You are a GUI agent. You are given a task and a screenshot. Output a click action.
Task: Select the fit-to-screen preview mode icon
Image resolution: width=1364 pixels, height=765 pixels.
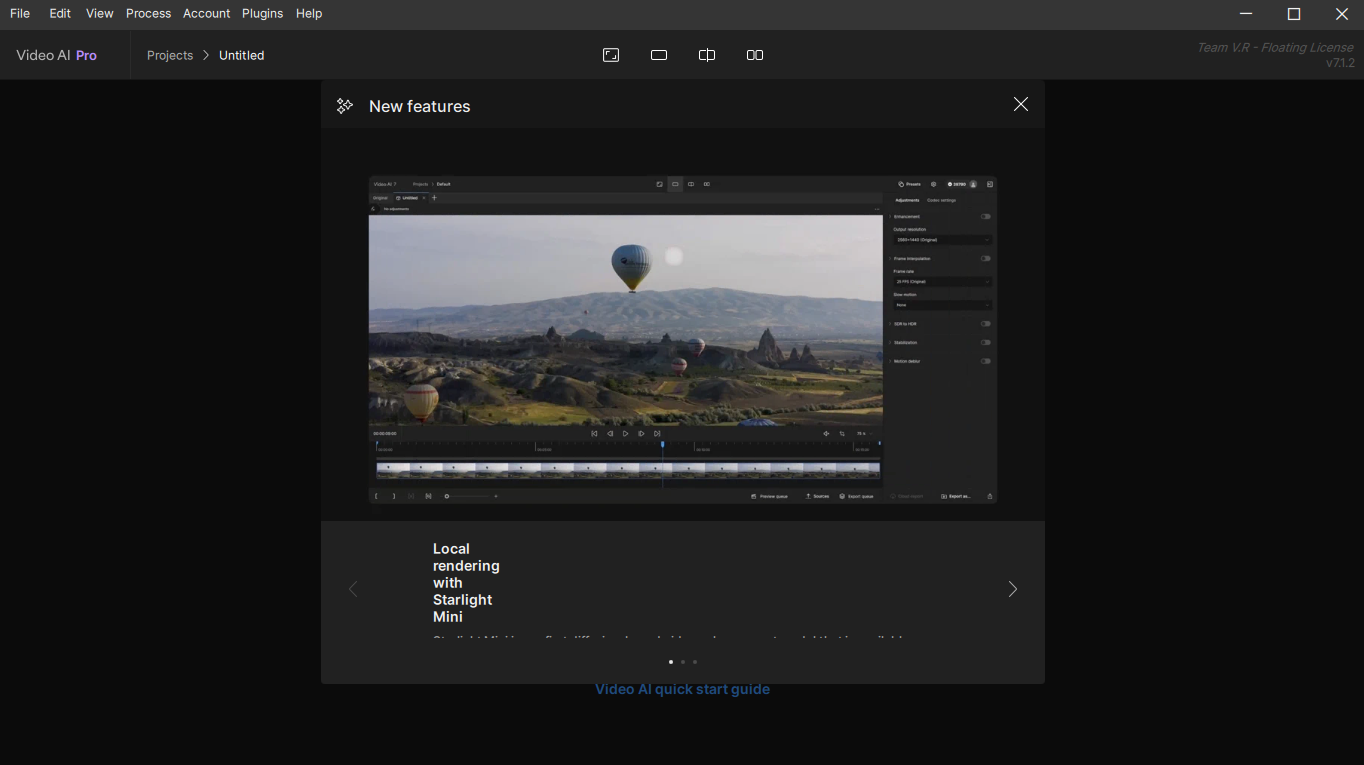(611, 55)
